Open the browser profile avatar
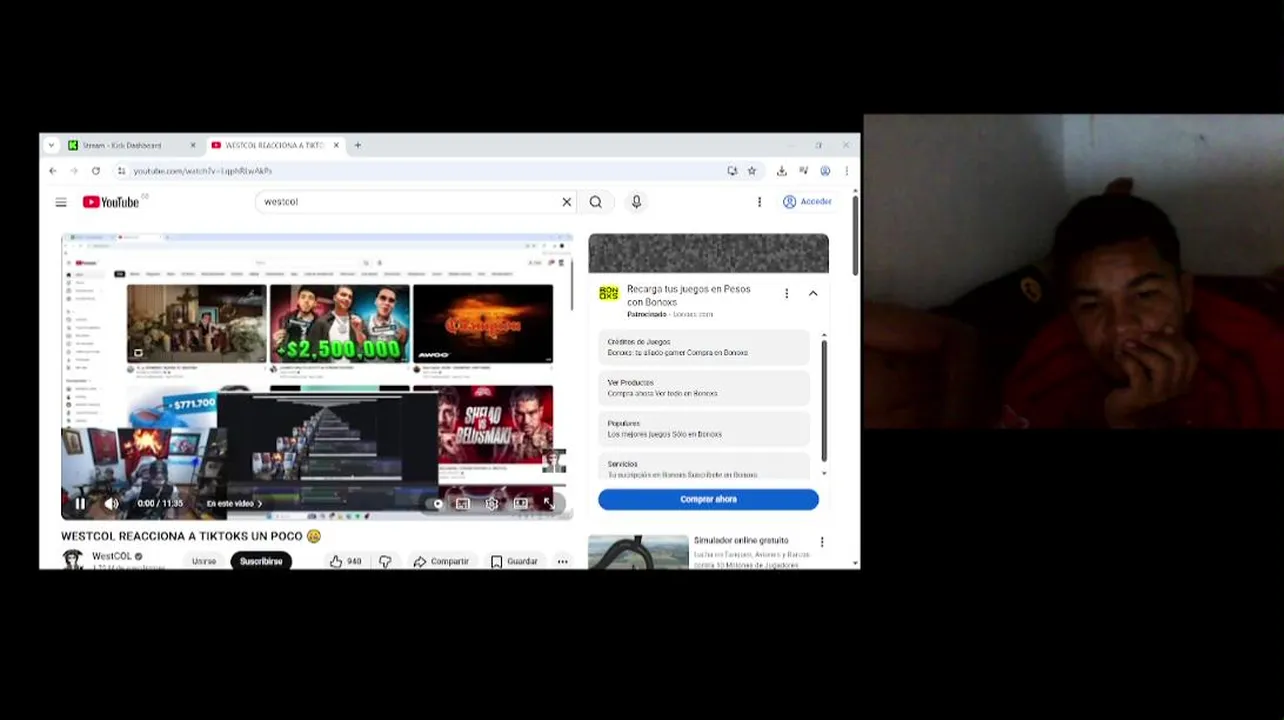Viewport: 1284px width, 720px height. pos(825,171)
